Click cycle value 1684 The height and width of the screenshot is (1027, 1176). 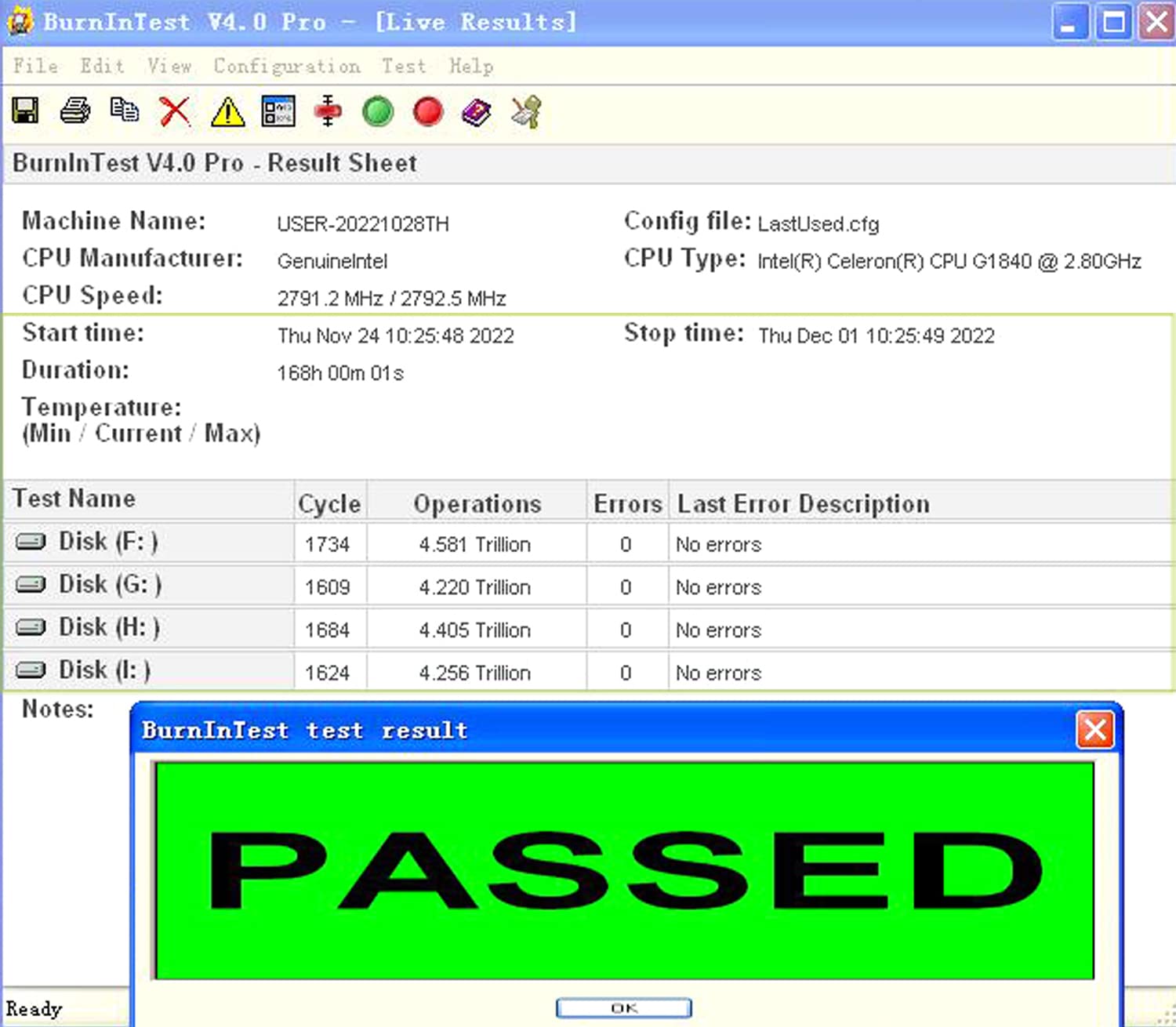tap(327, 630)
